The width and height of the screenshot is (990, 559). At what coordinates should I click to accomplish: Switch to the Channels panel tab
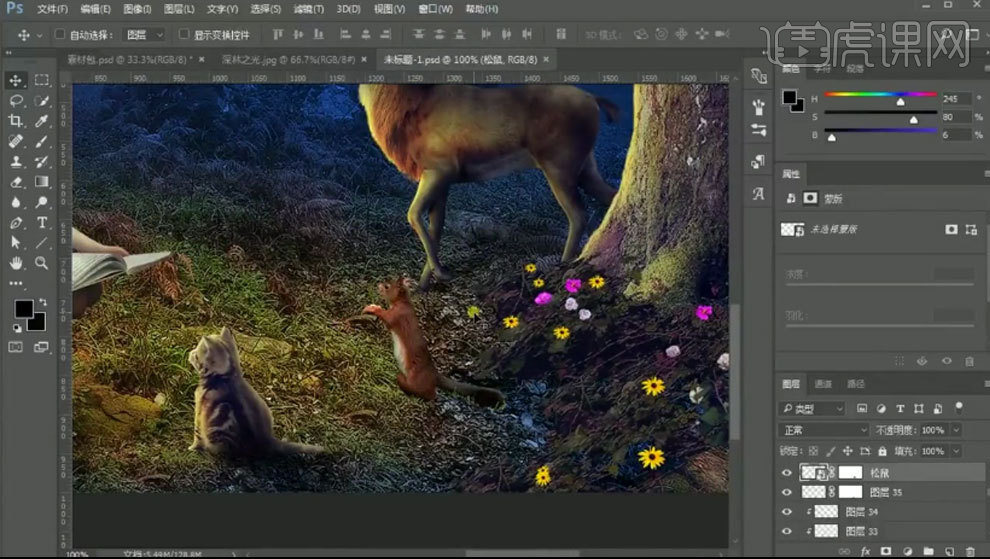tap(823, 383)
